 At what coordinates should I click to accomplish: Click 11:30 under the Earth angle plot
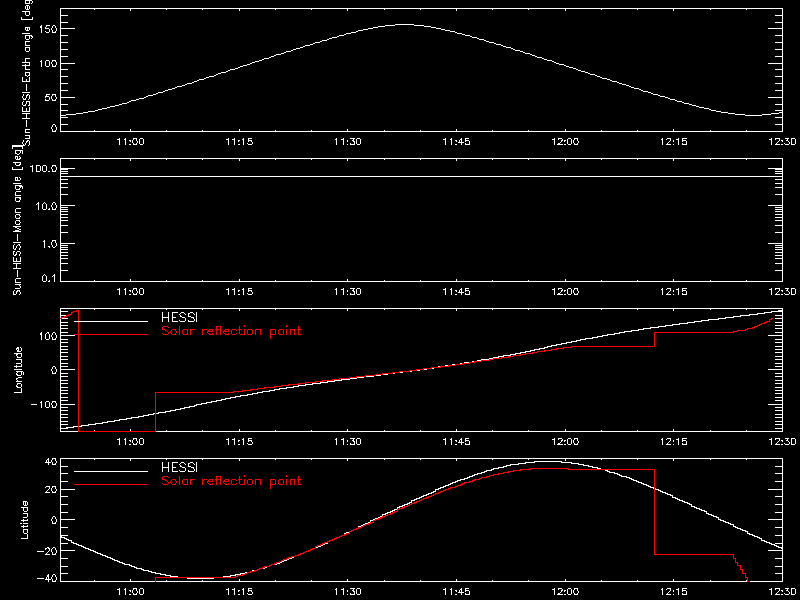coord(347,142)
